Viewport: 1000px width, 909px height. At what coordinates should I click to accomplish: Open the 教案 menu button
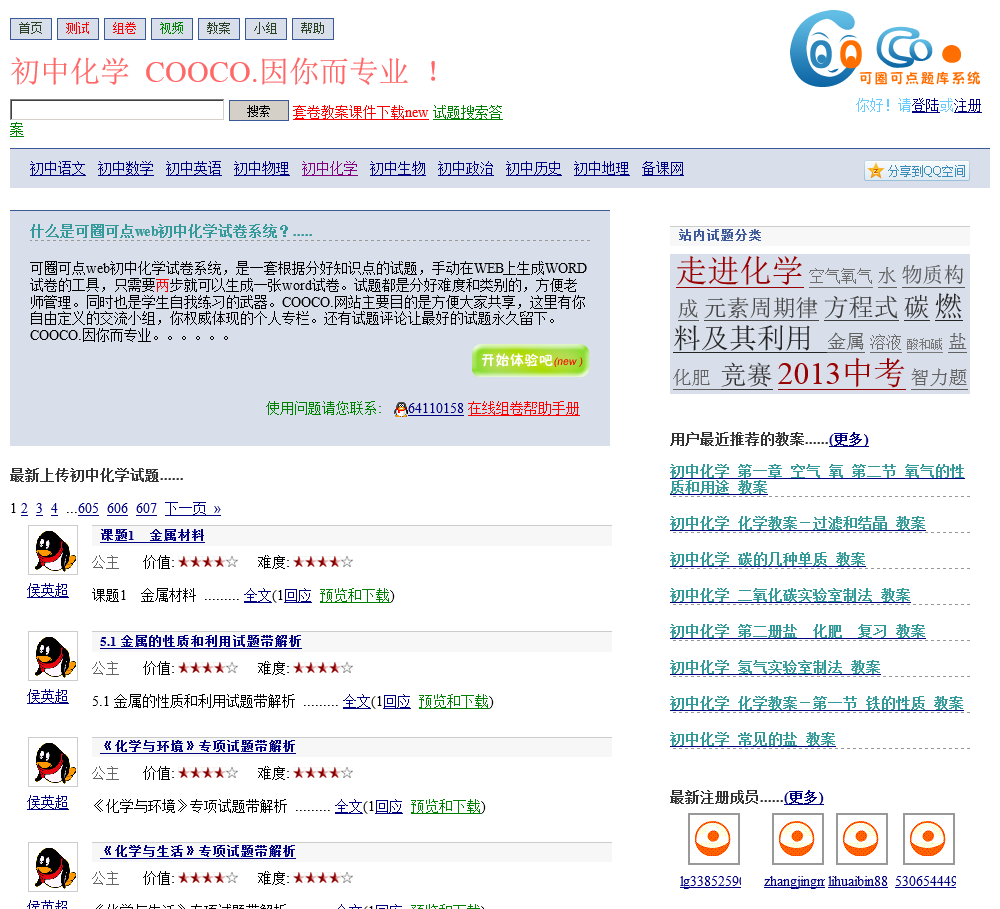219,29
